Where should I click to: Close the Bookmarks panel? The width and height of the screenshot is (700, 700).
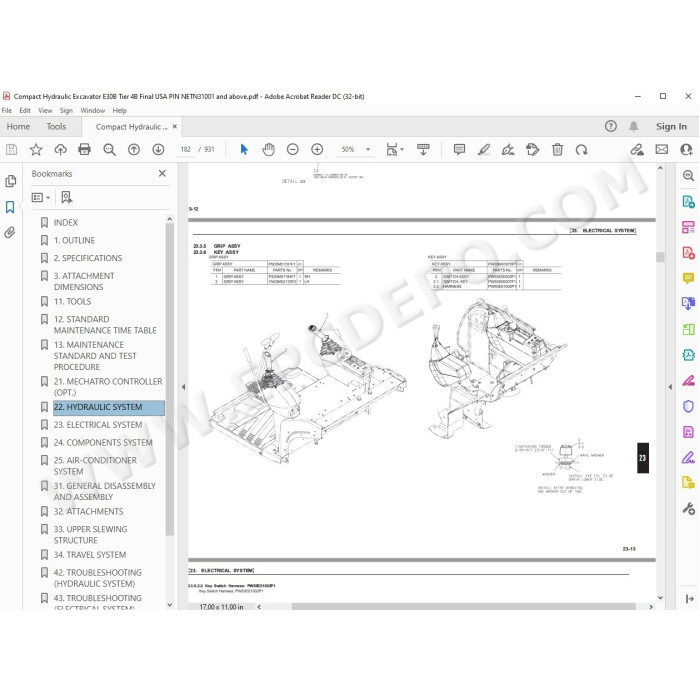pyautogui.click(x=162, y=173)
